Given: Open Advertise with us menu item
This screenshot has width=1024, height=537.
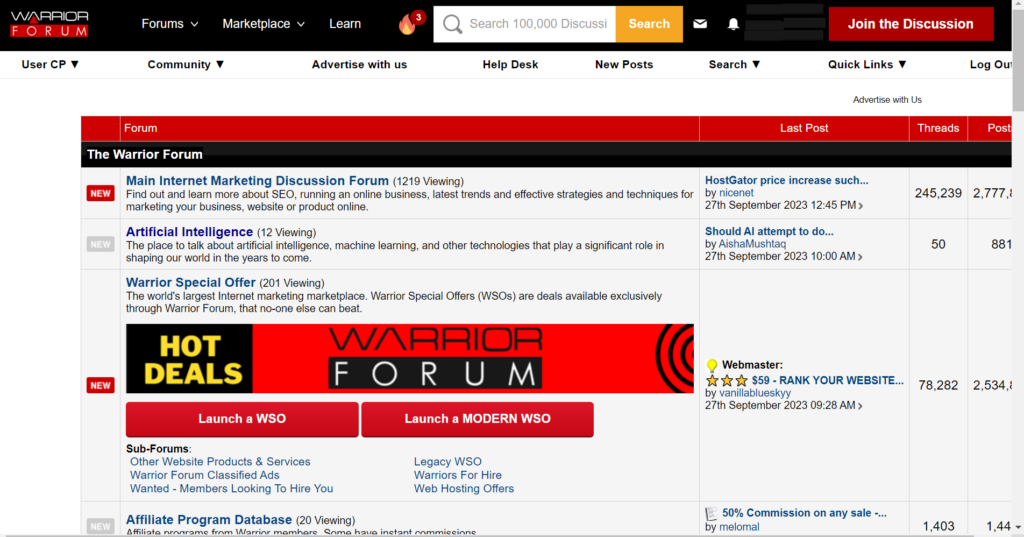Looking at the screenshot, I should pos(359,65).
